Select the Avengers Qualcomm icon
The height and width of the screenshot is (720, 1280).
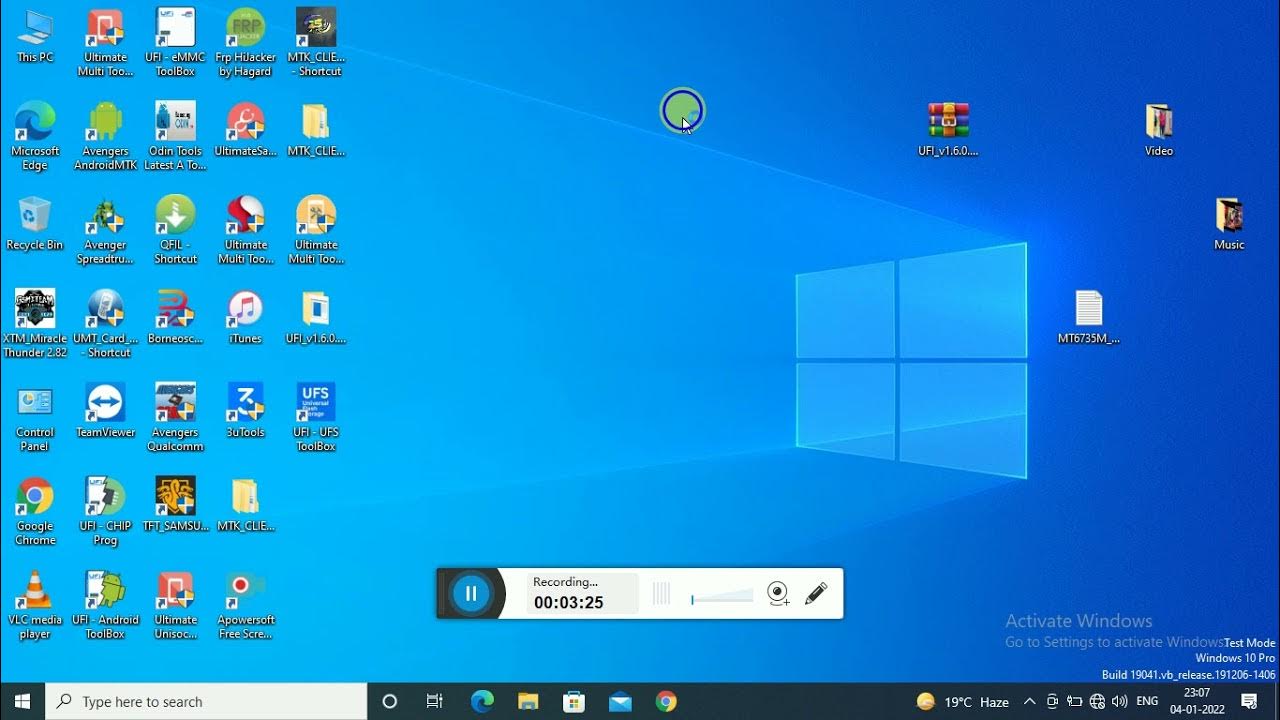pos(175,418)
